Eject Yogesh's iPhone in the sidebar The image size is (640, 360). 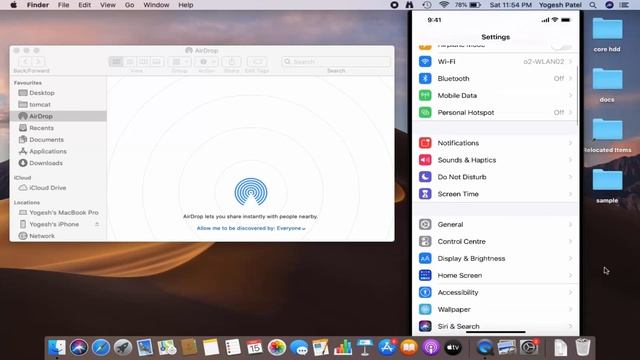tap(97, 224)
